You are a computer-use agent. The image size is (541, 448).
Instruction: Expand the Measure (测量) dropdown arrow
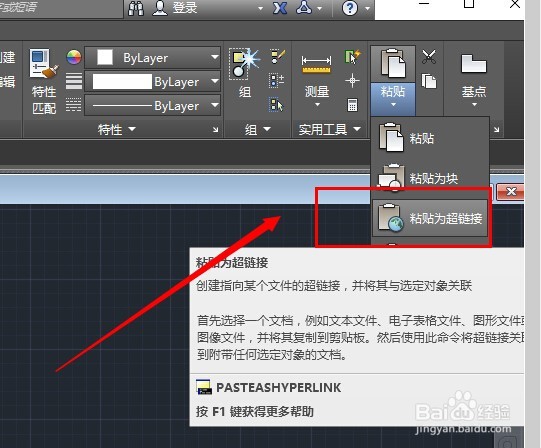[x=317, y=105]
